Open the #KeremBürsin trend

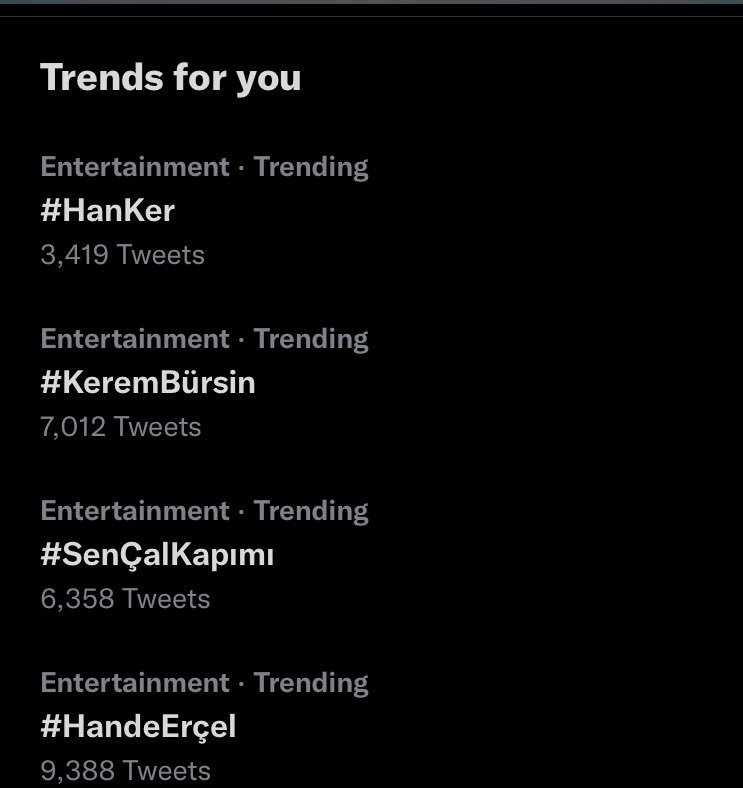(148, 383)
